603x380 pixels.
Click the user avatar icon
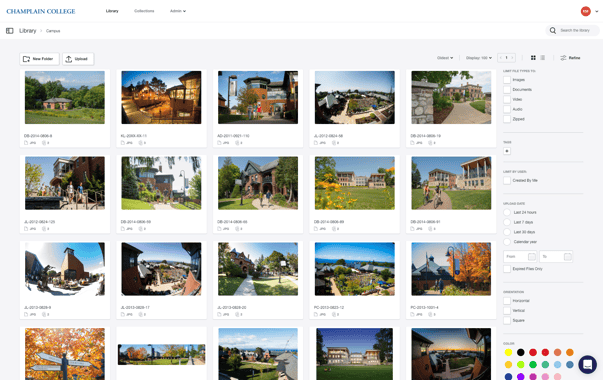pos(585,11)
